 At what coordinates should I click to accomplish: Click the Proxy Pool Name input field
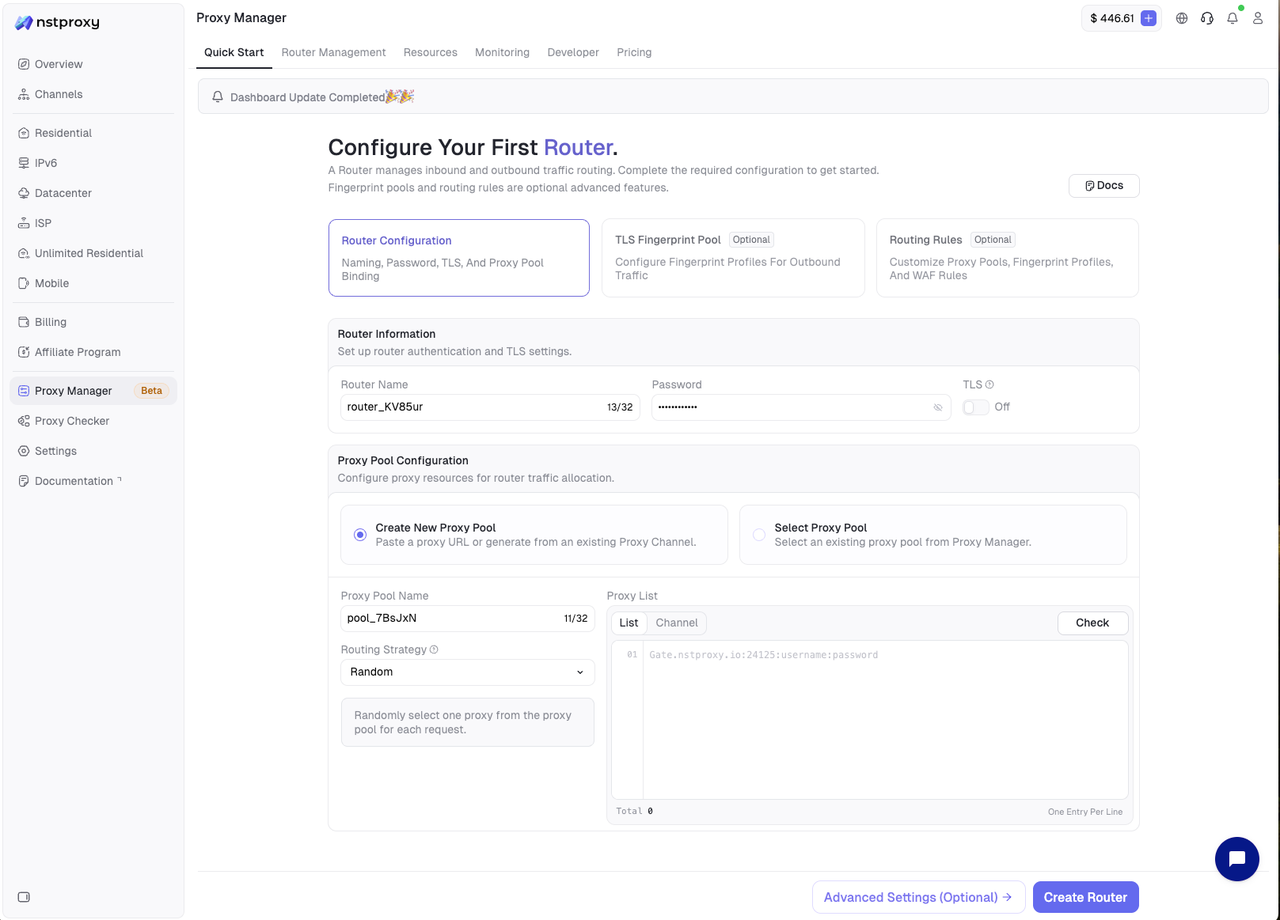pyautogui.click(x=467, y=618)
